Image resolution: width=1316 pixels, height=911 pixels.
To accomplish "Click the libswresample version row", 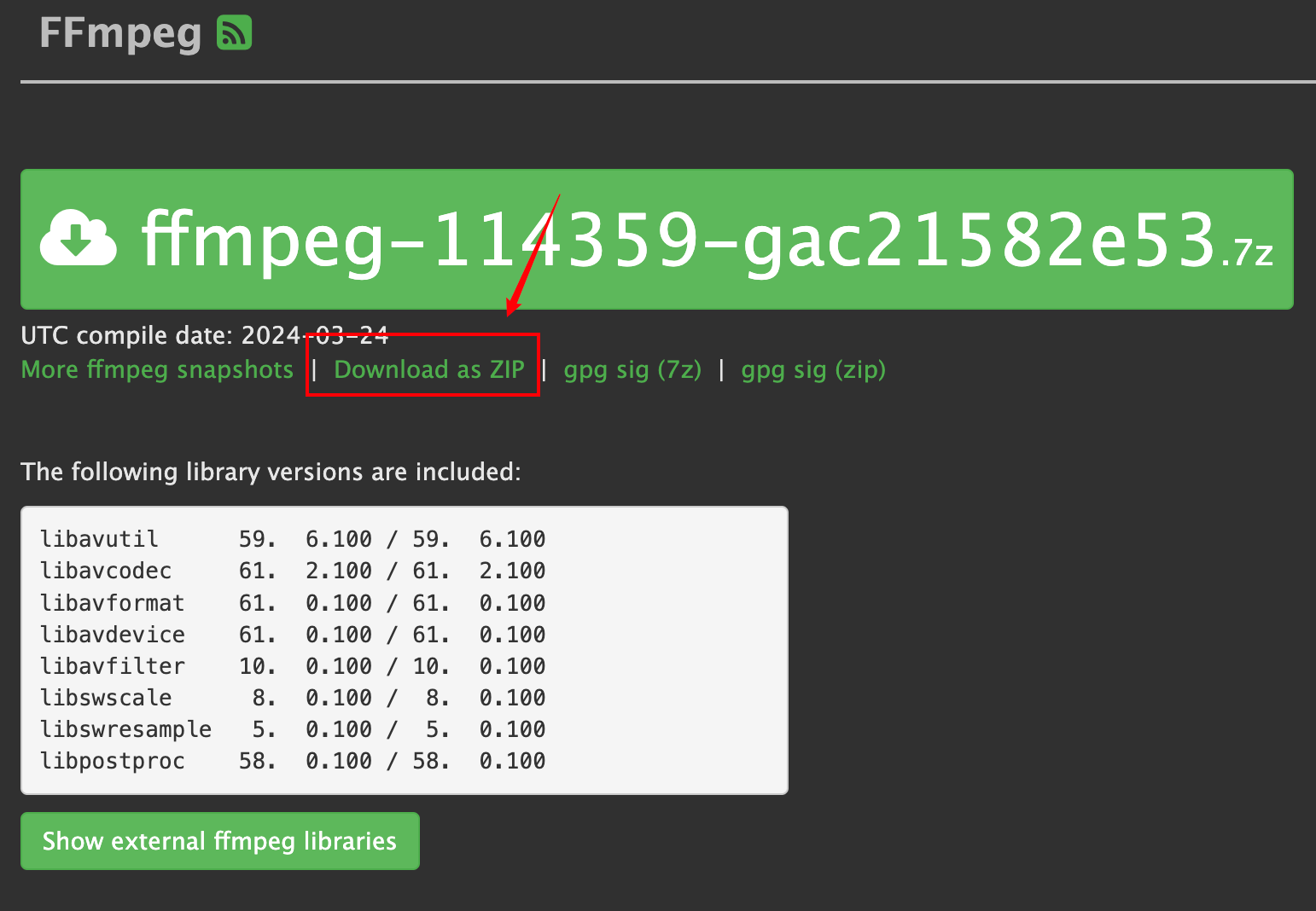I will point(293,729).
